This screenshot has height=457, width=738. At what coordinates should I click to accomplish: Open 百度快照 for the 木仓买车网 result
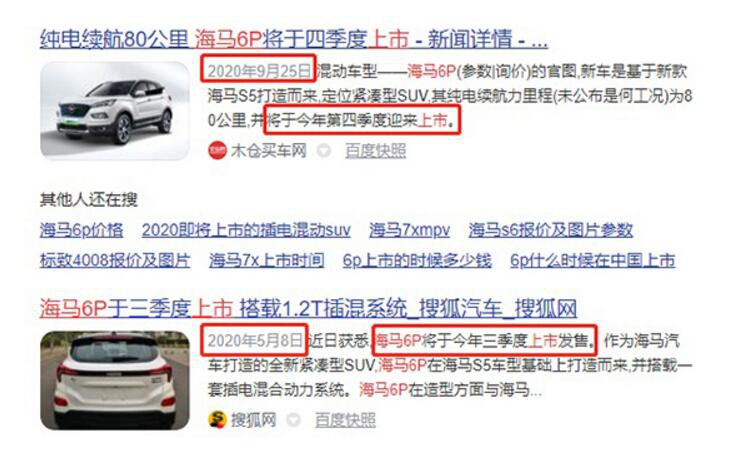click(376, 151)
